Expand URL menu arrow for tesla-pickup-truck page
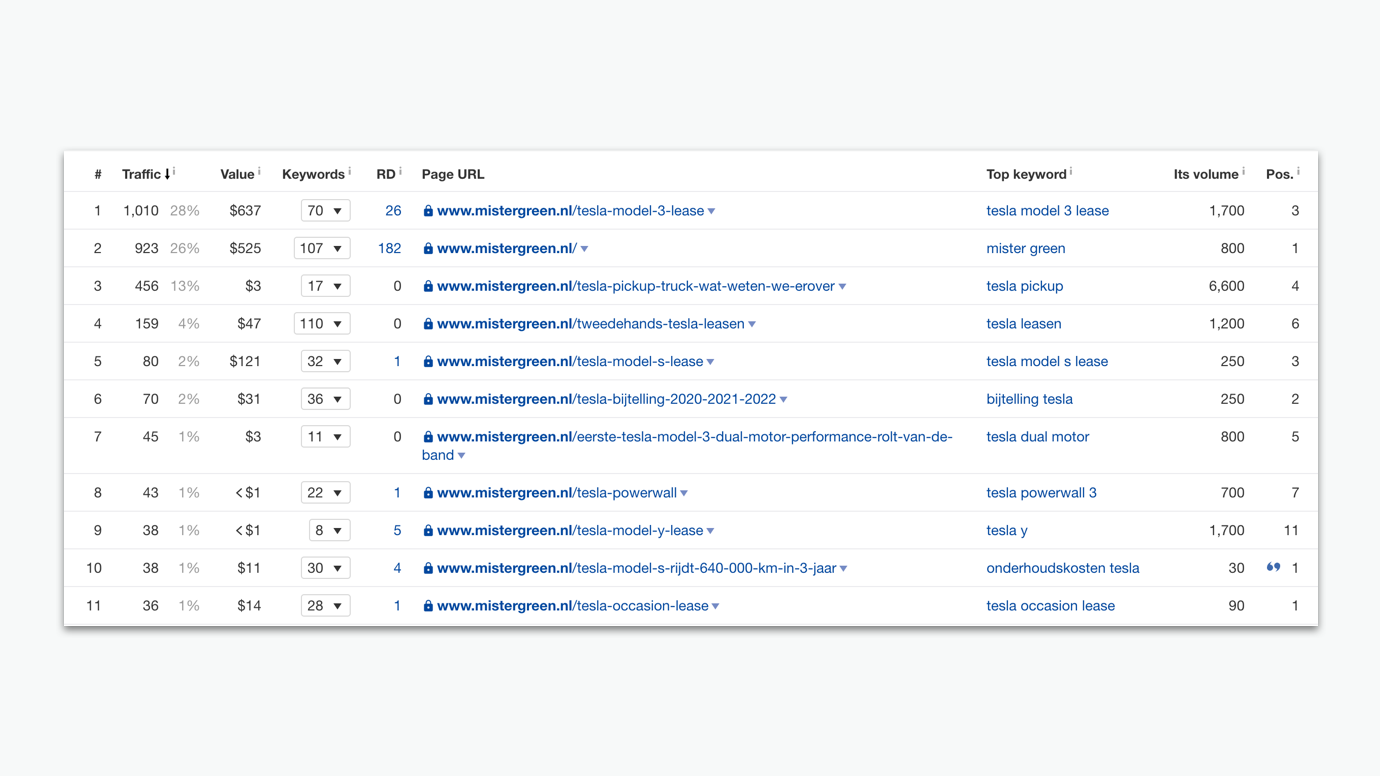Image resolution: width=1380 pixels, height=776 pixels. click(842, 287)
